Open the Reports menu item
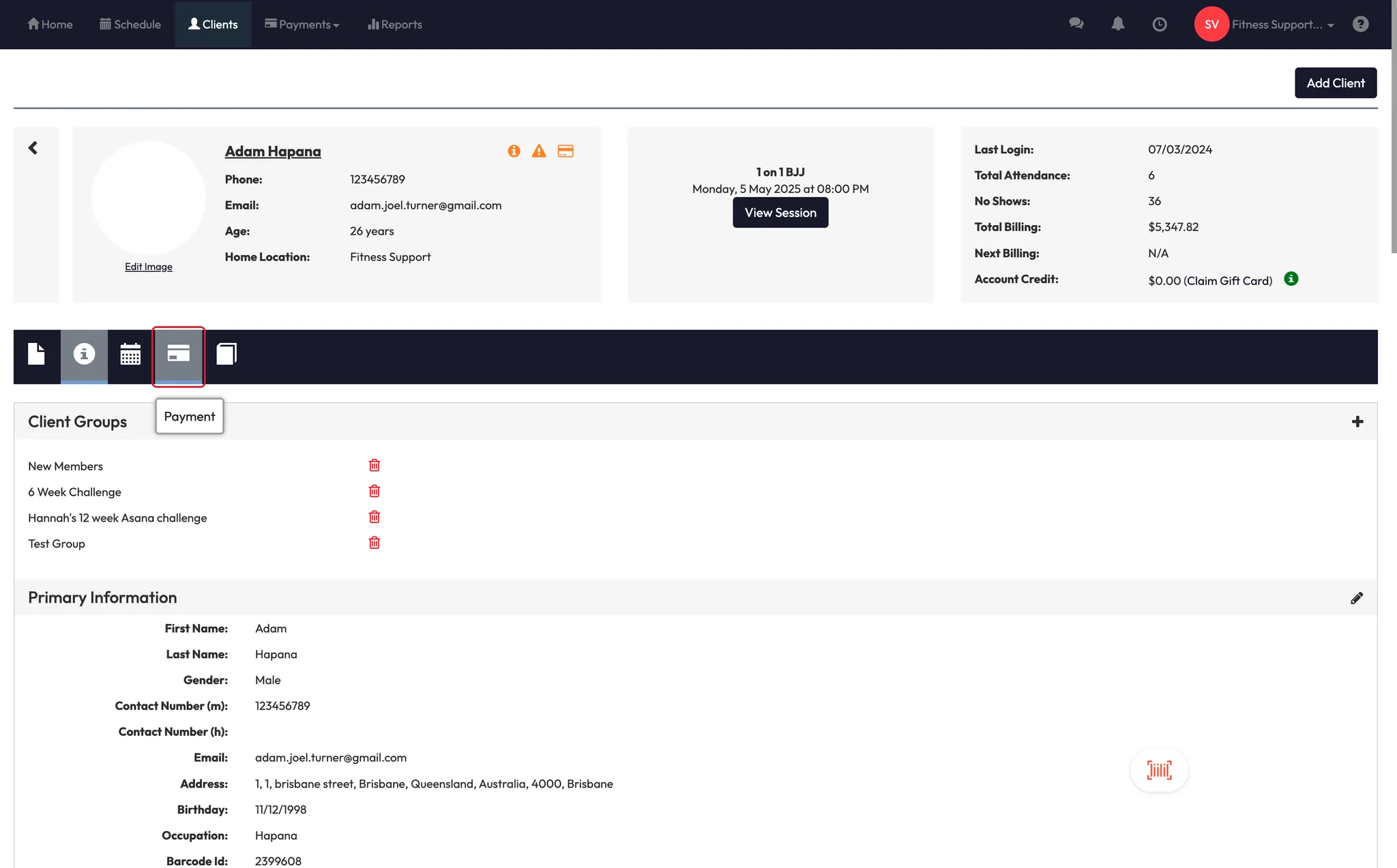1397x868 pixels. coord(395,25)
